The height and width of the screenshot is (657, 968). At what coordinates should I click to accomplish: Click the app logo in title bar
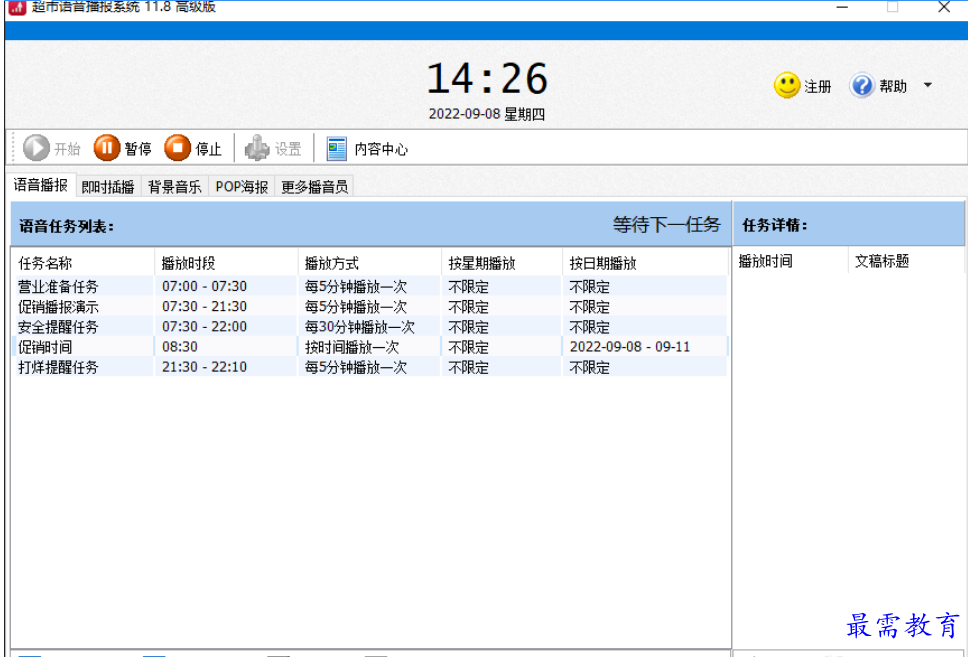[x=16, y=7]
